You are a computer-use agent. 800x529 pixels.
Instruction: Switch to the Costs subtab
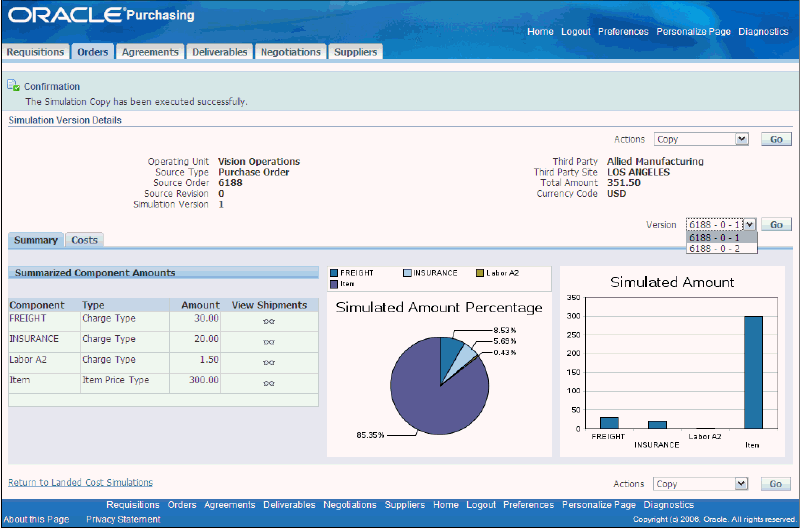[x=84, y=240]
